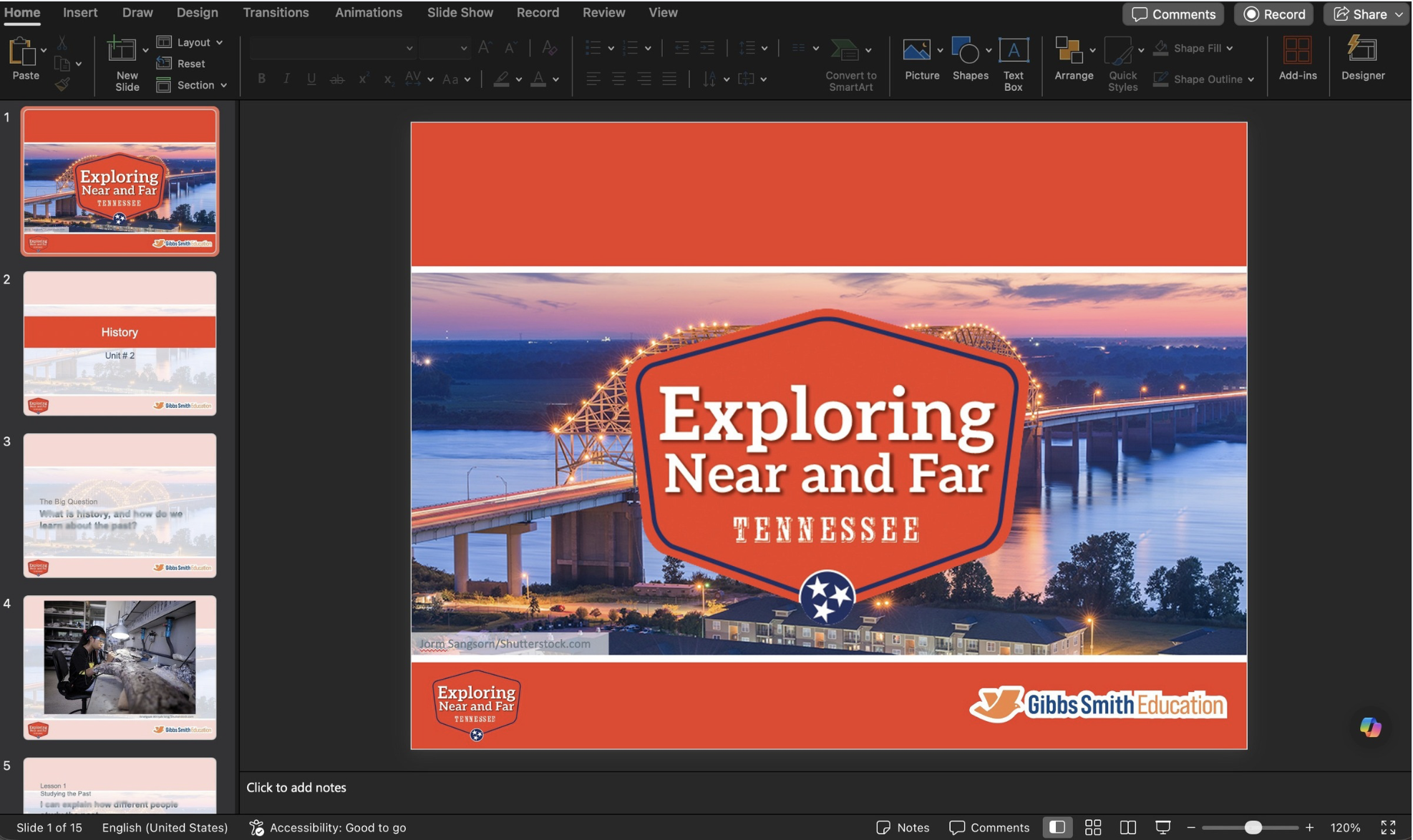Clear all text formatting
The height and width of the screenshot is (840, 1413).
pyautogui.click(x=549, y=48)
